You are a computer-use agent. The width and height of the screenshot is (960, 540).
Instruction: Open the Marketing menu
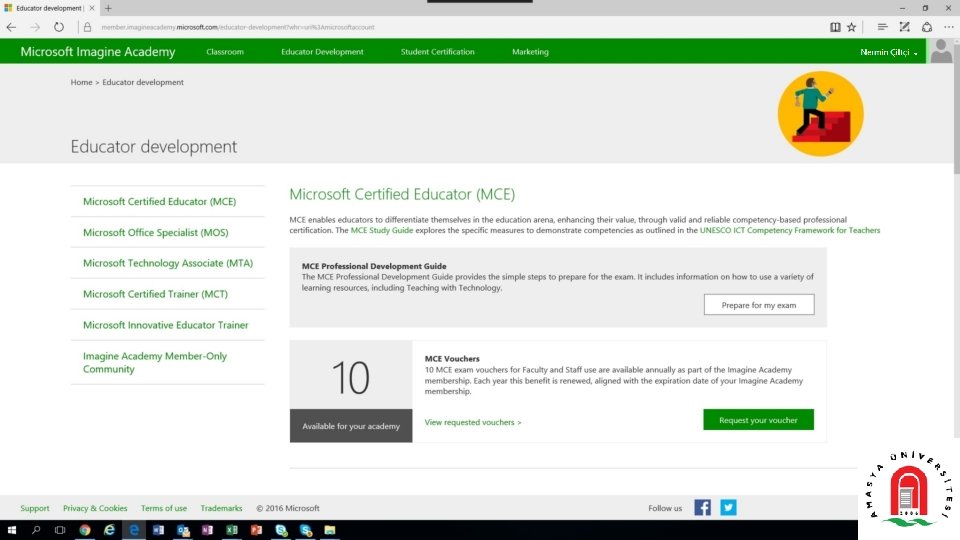530,51
